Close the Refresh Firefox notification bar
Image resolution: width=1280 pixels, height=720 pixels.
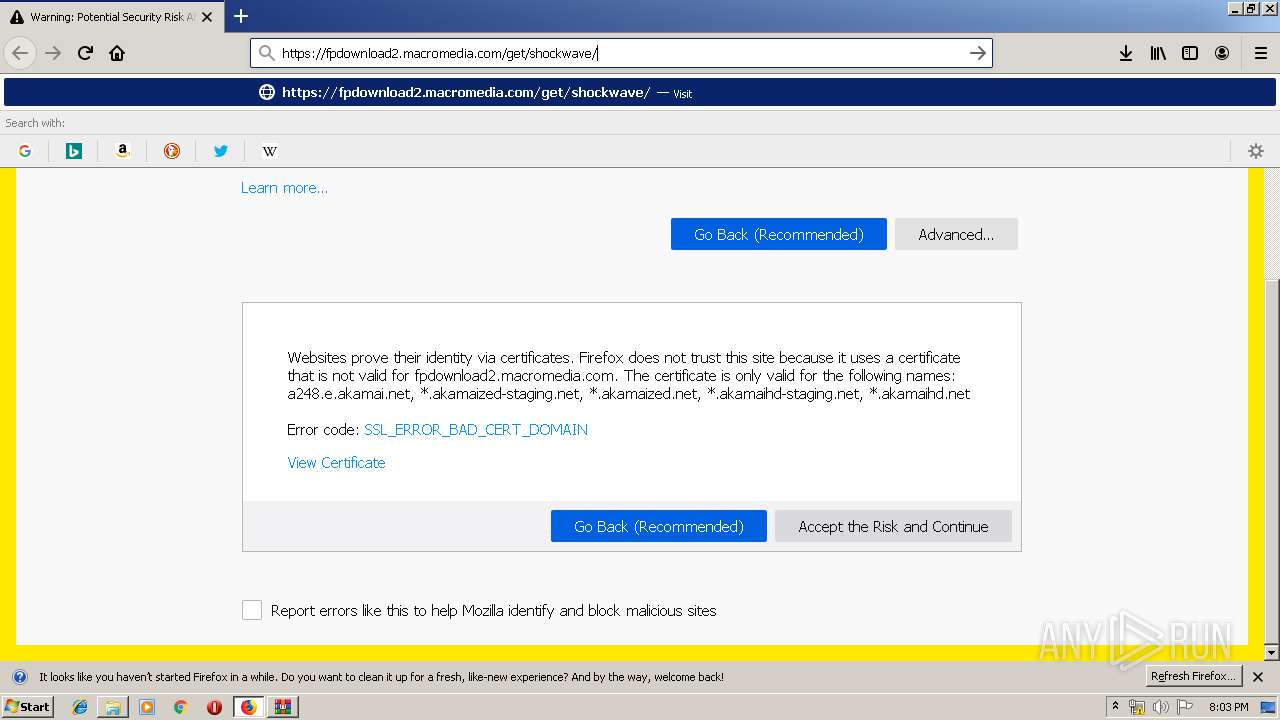[1258, 677]
